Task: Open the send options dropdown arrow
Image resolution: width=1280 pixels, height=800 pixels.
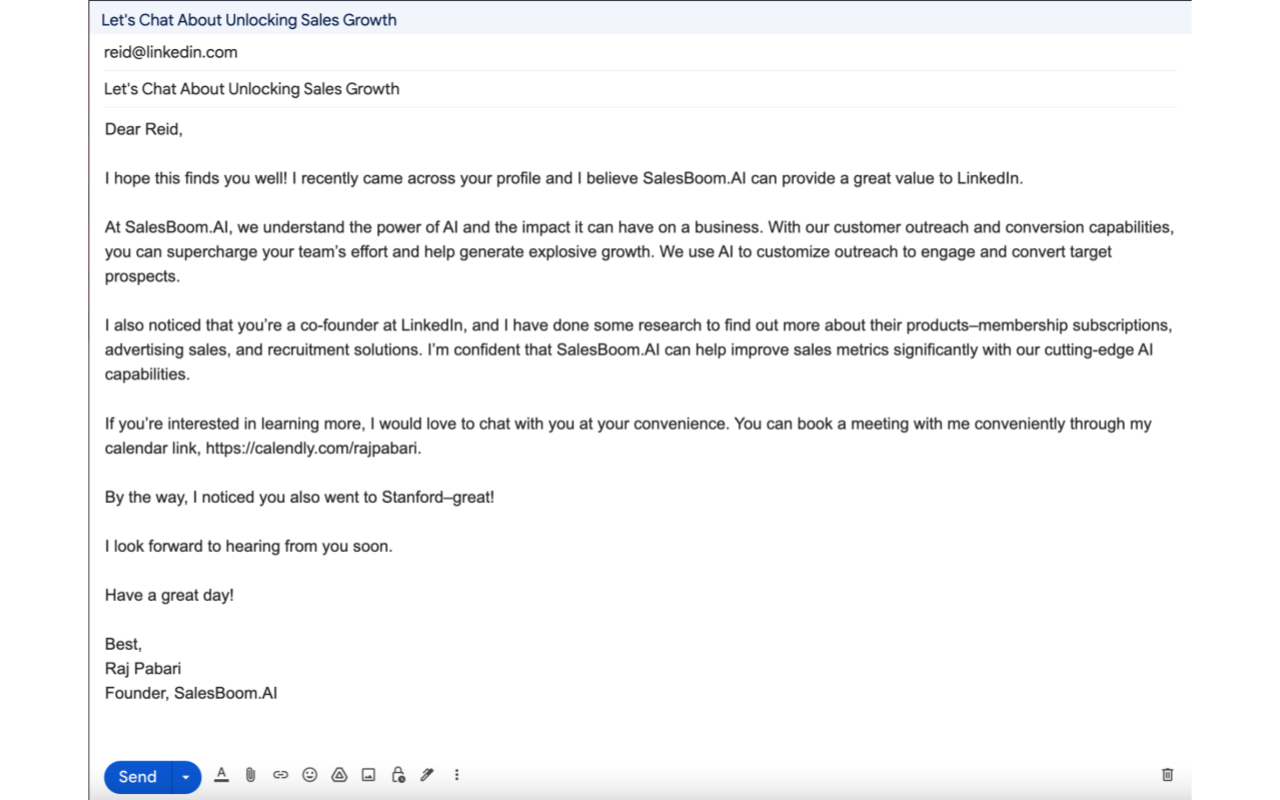Action: tap(186, 777)
